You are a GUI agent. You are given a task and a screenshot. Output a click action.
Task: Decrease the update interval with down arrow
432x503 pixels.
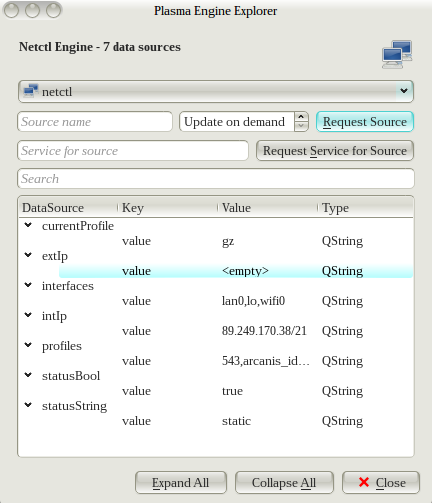point(301,126)
